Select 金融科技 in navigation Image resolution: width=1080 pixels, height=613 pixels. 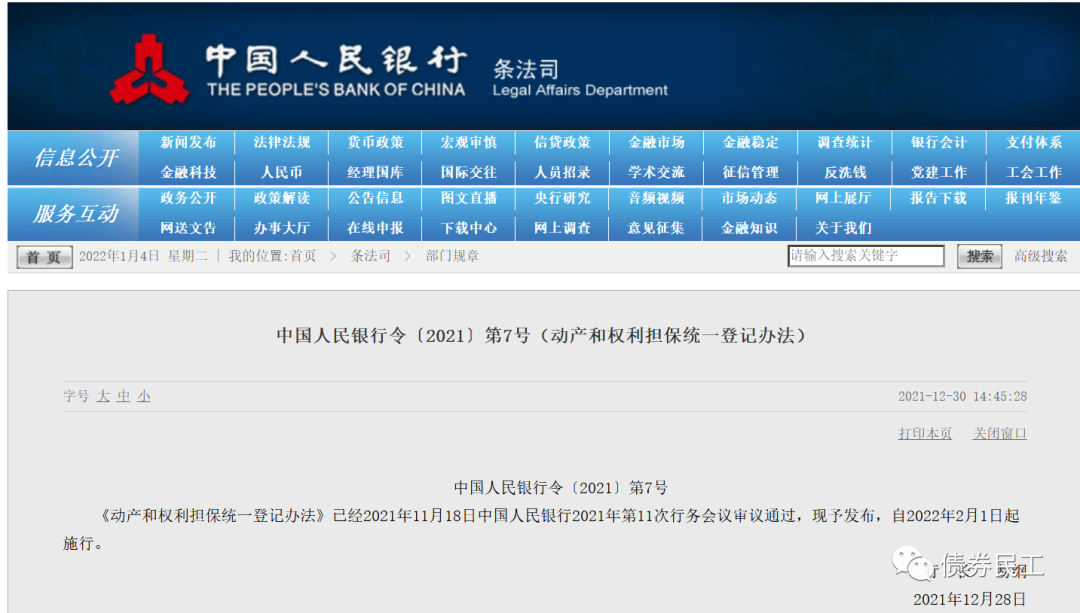(188, 172)
